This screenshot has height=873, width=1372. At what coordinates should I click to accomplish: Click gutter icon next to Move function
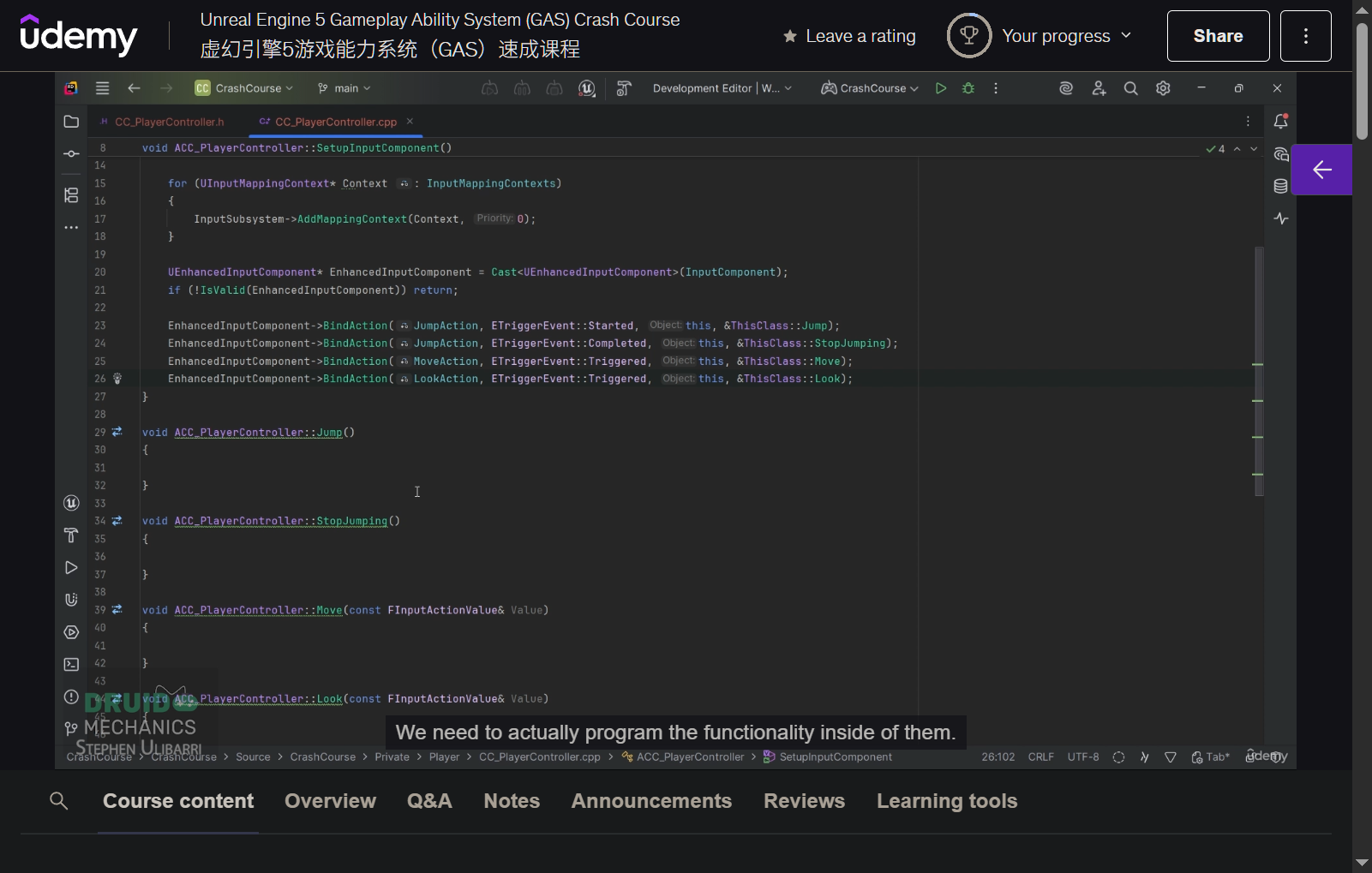coord(117,610)
